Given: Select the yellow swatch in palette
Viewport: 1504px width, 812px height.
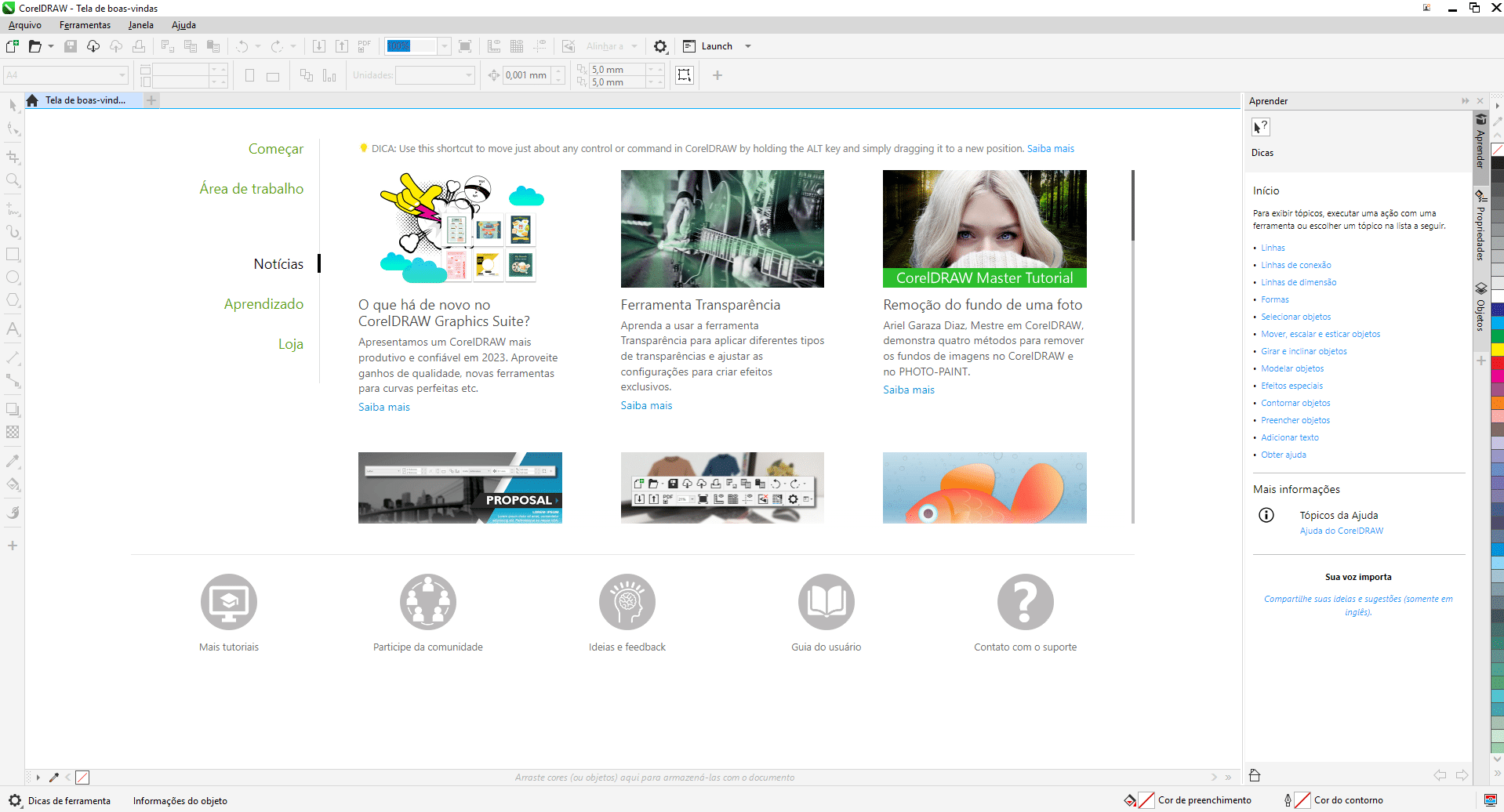Looking at the screenshot, I should point(1497,349).
